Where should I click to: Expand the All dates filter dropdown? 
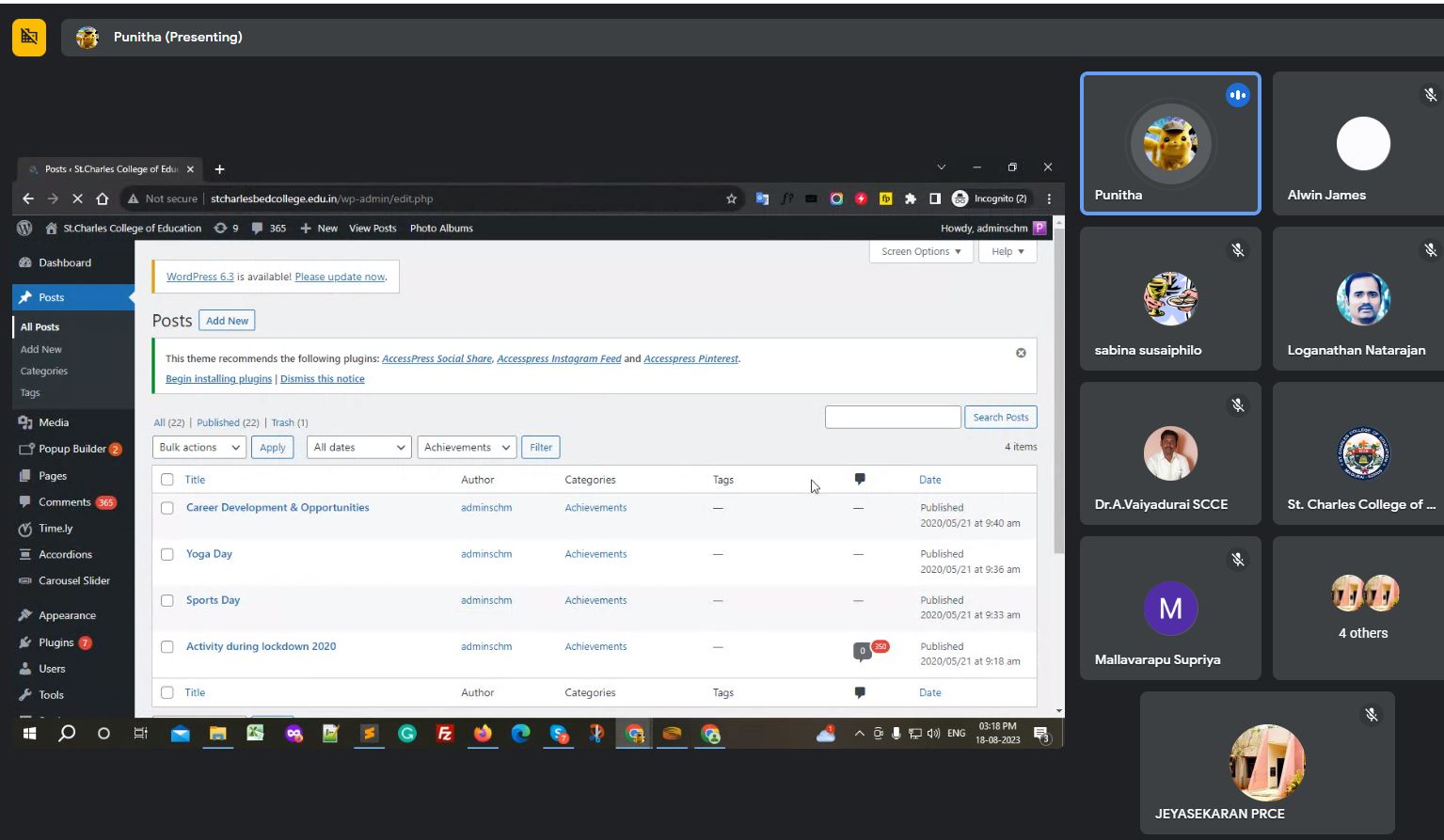(358, 447)
